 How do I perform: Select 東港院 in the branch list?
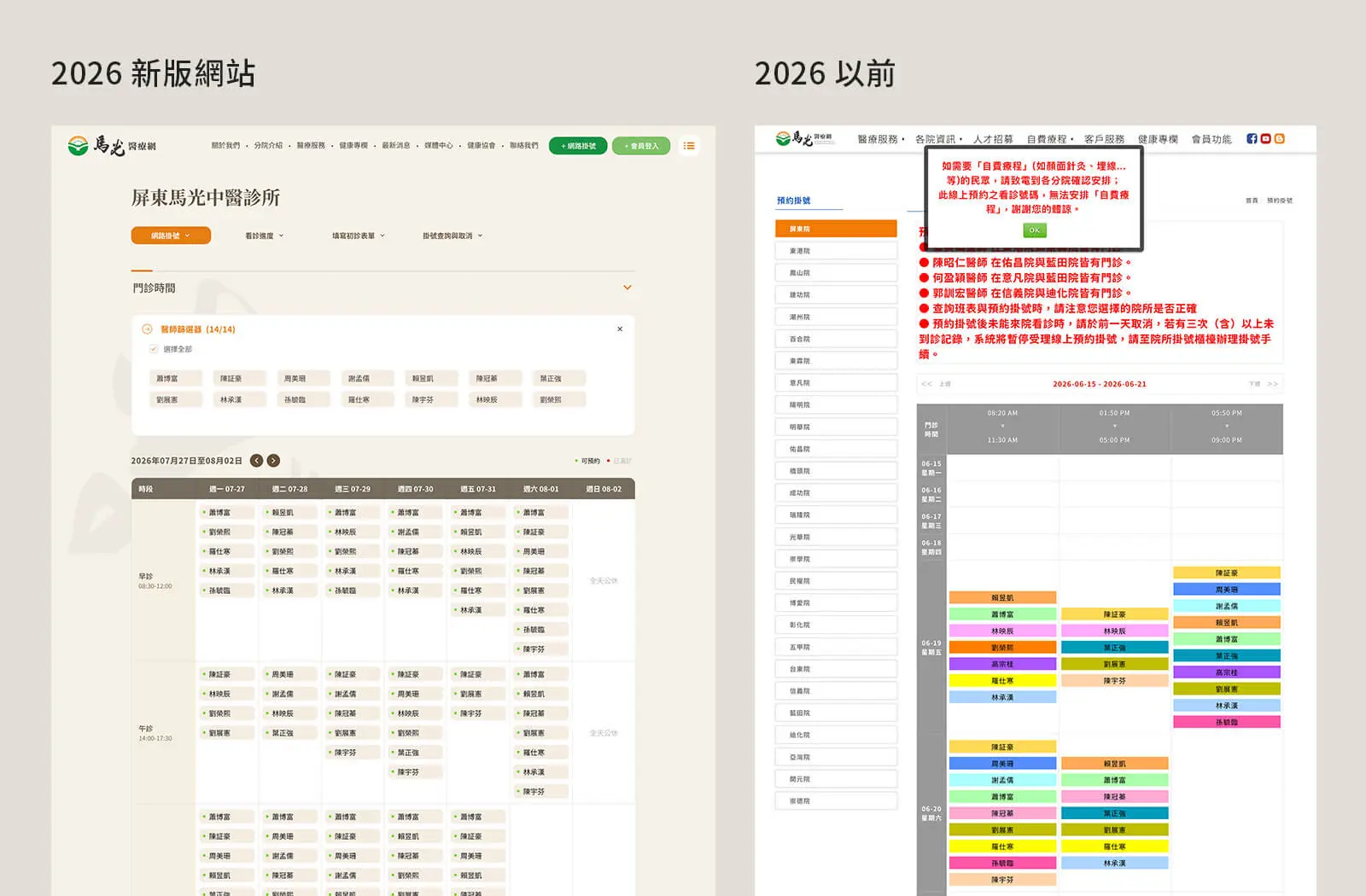tap(836, 251)
